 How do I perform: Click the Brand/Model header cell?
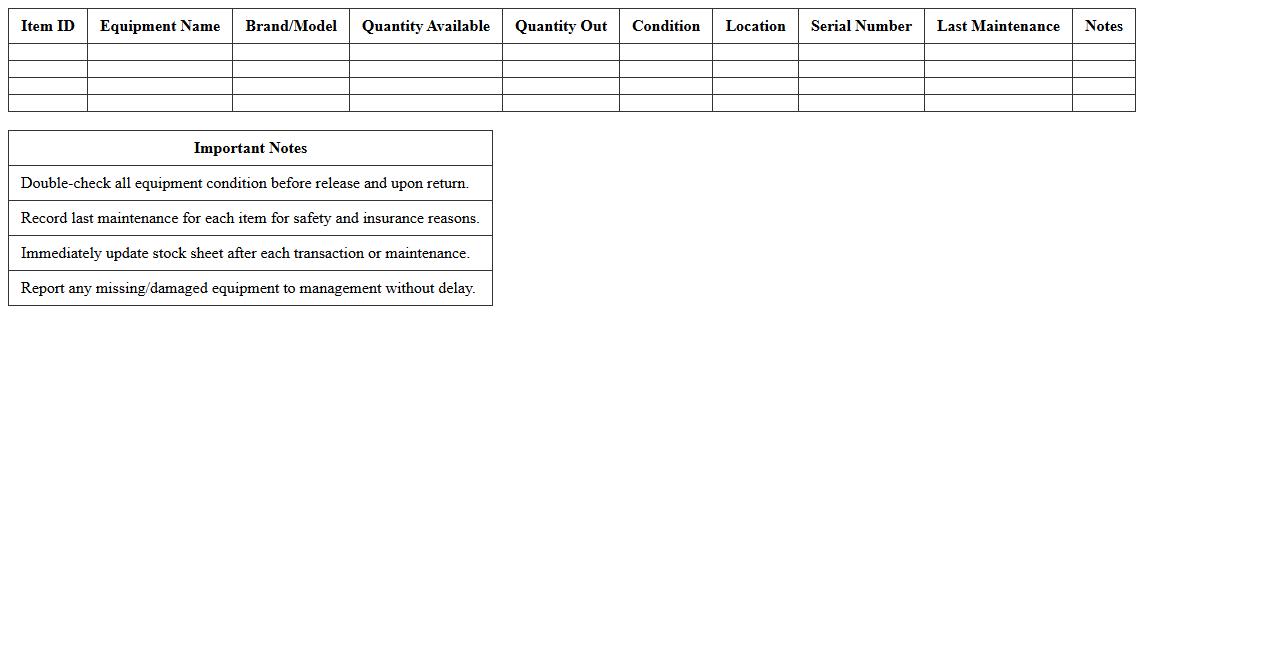click(291, 26)
